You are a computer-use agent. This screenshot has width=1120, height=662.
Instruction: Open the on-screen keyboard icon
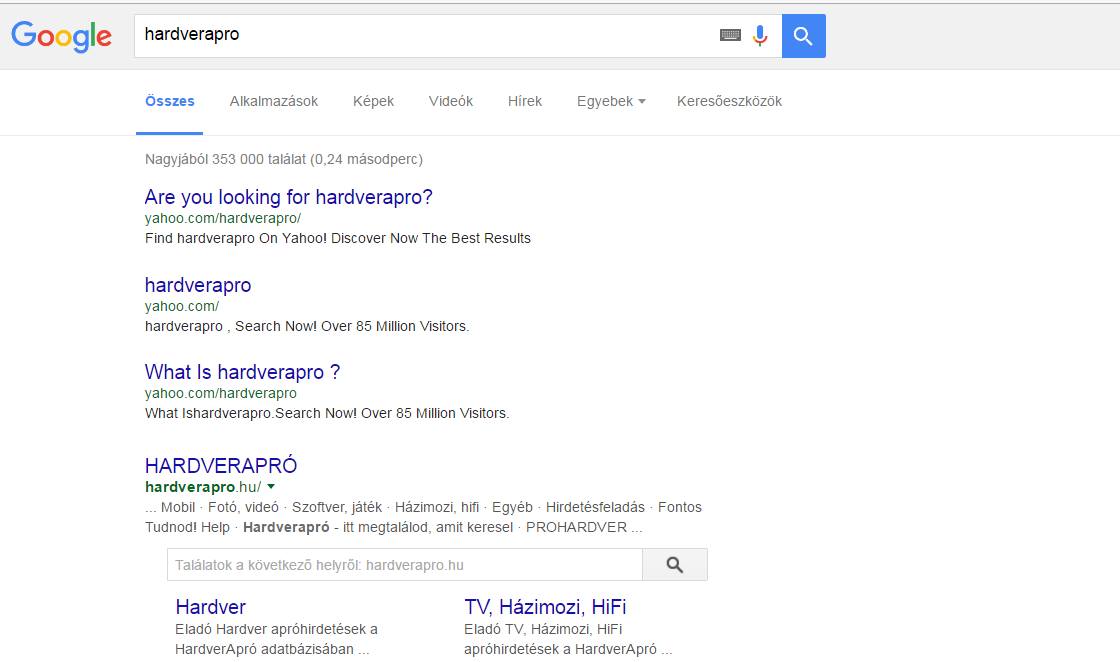tap(730, 35)
